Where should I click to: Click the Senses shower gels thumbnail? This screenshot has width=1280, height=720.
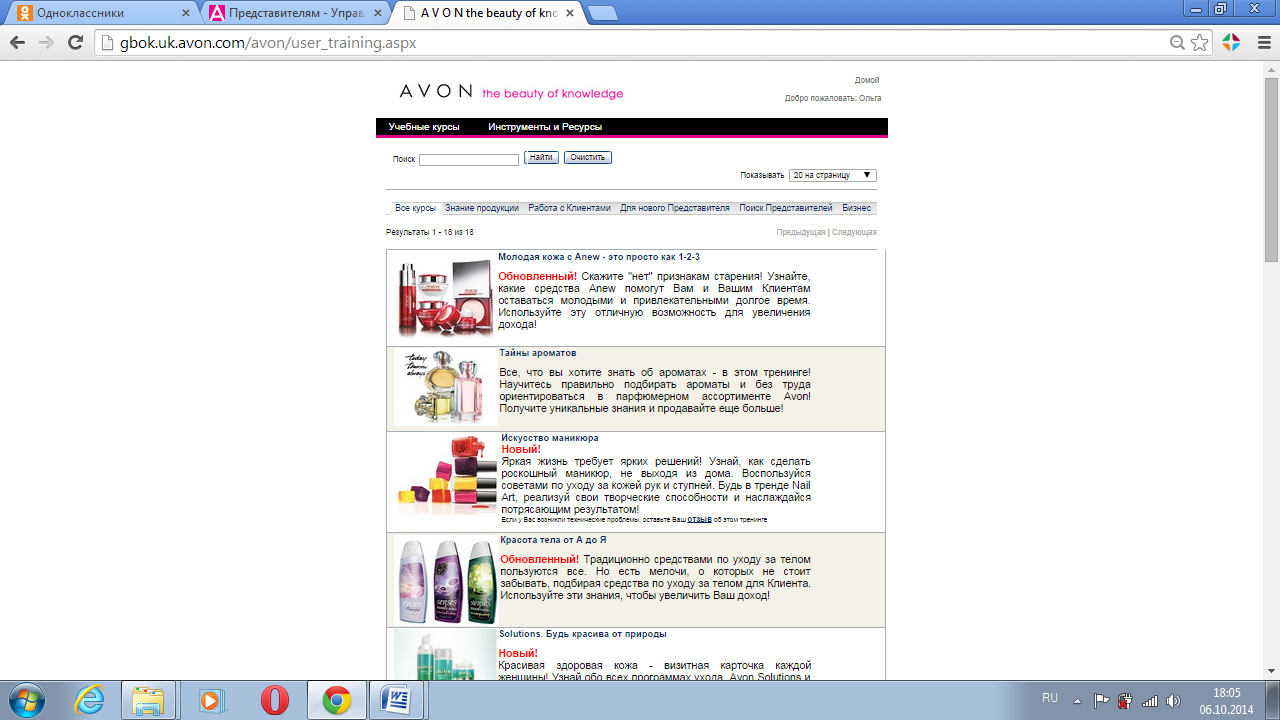446,580
